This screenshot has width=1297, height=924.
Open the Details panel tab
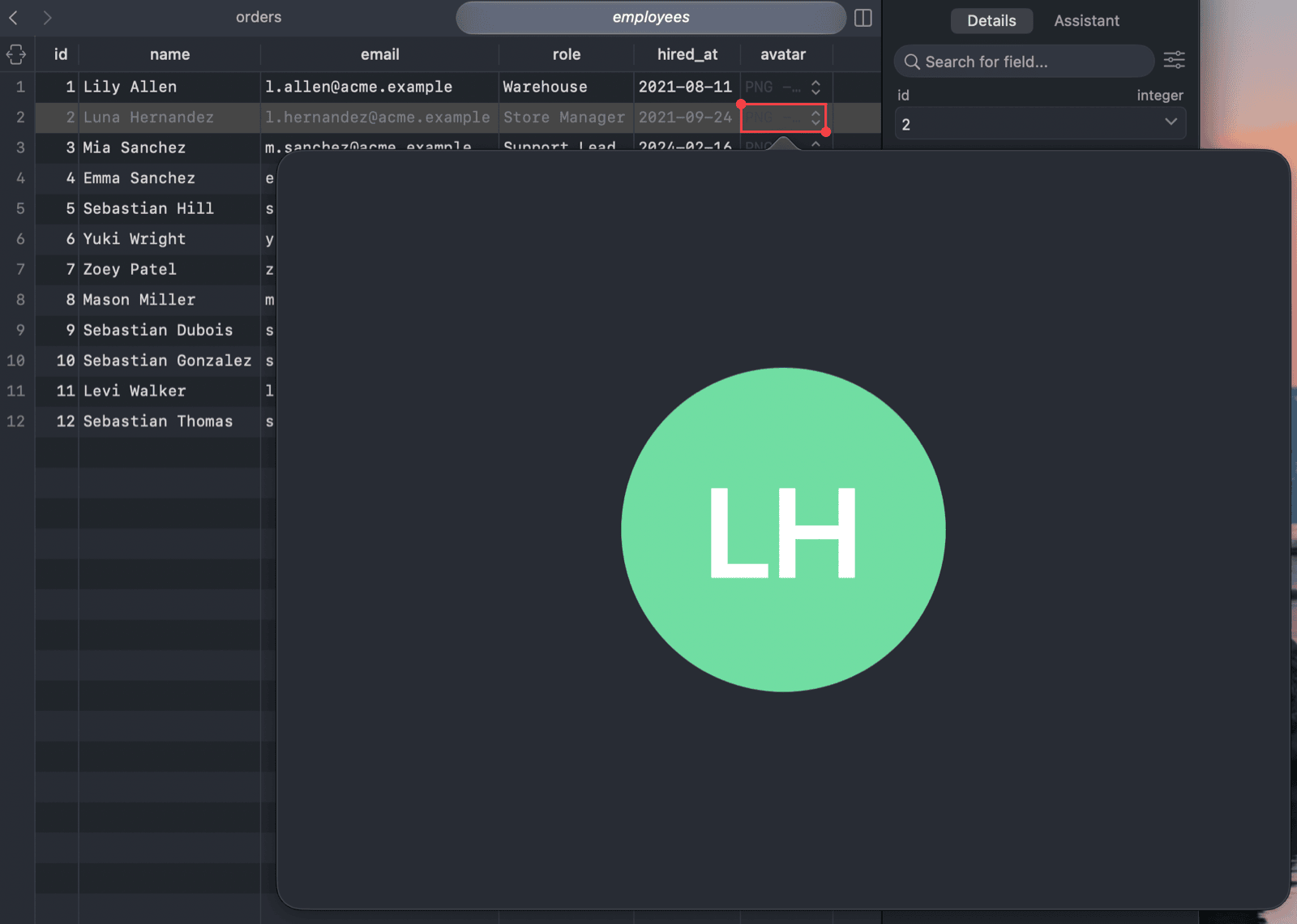tap(991, 21)
